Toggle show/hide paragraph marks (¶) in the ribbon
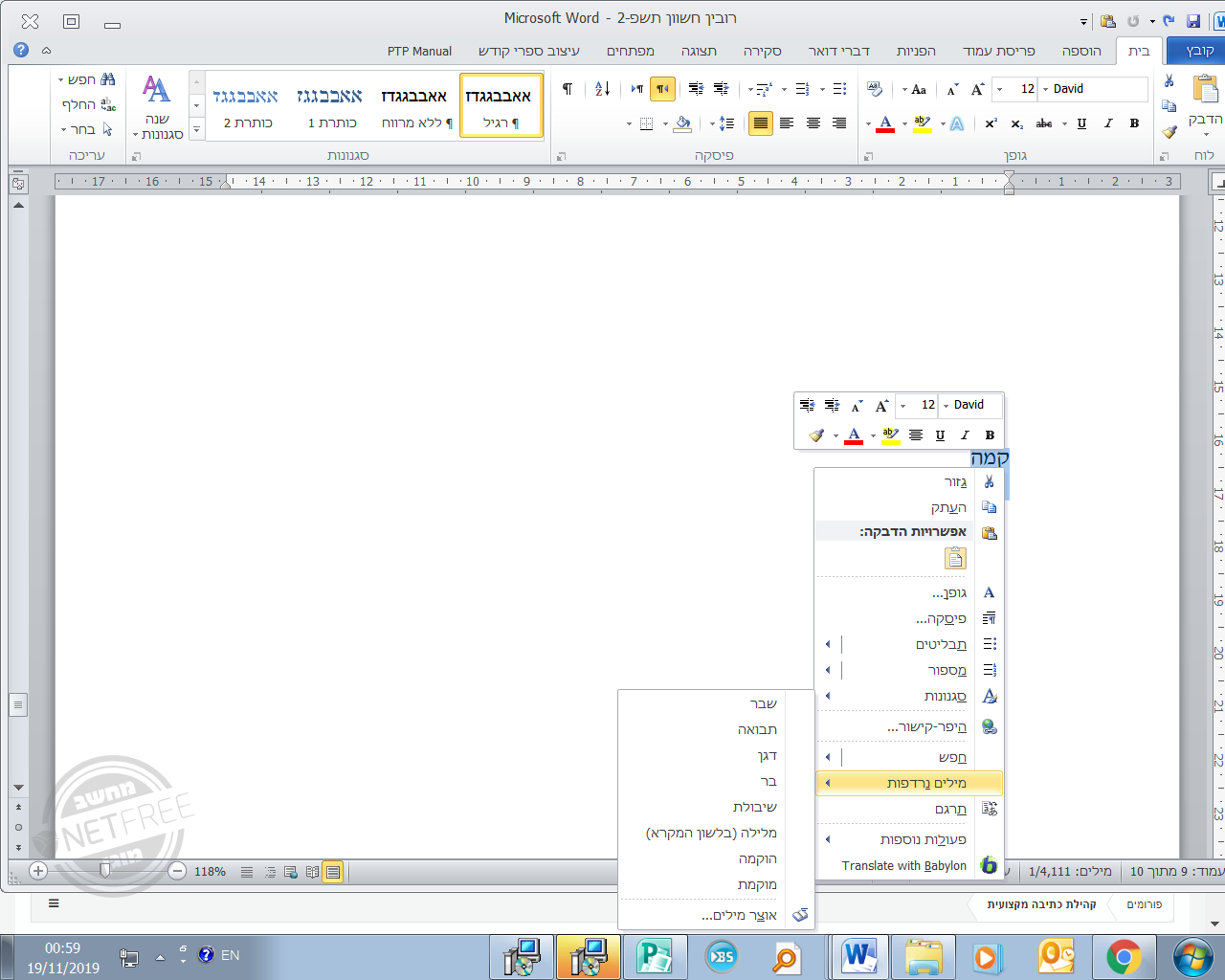 pyautogui.click(x=568, y=89)
